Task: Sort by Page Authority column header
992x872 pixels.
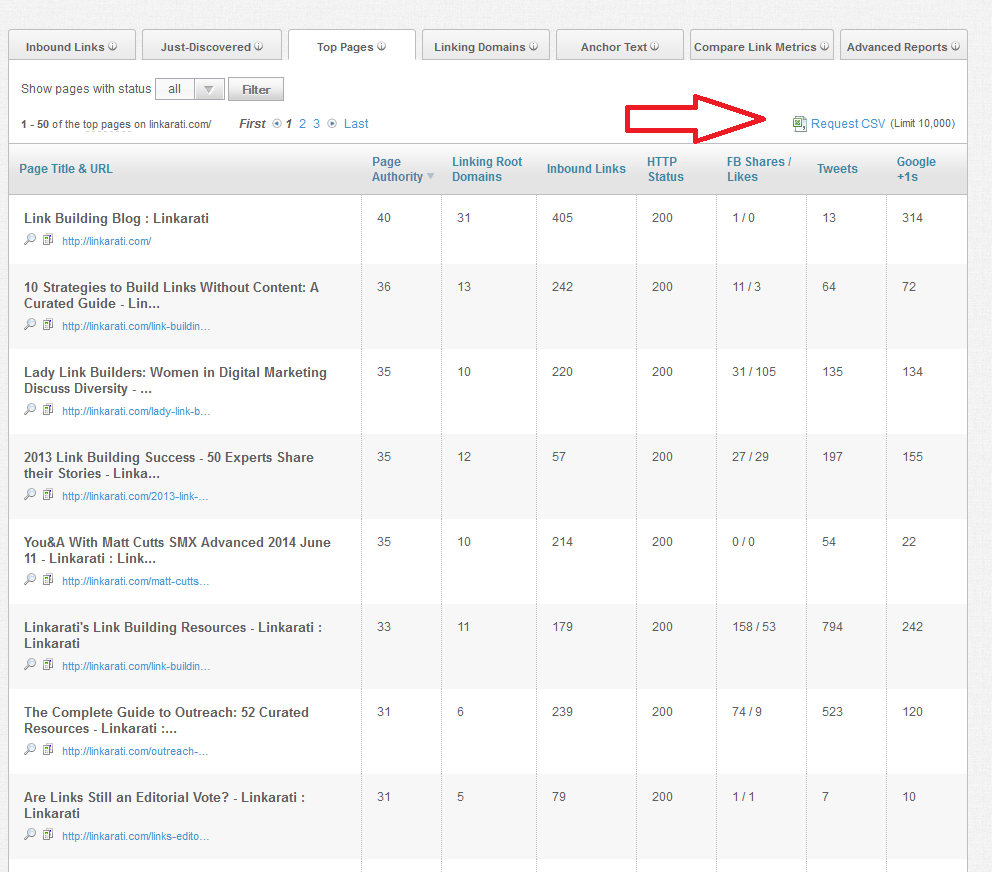Action: pos(397,169)
